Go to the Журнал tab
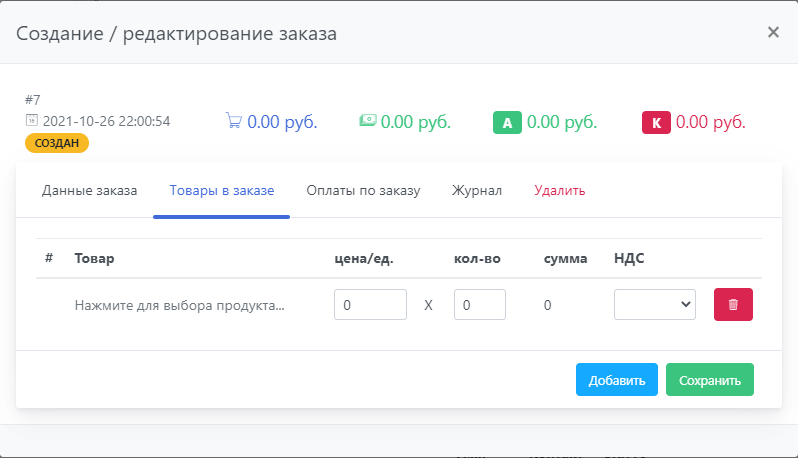Image resolution: width=798 pixels, height=458 pixels. pyautogui.click(x=477, y=190)
